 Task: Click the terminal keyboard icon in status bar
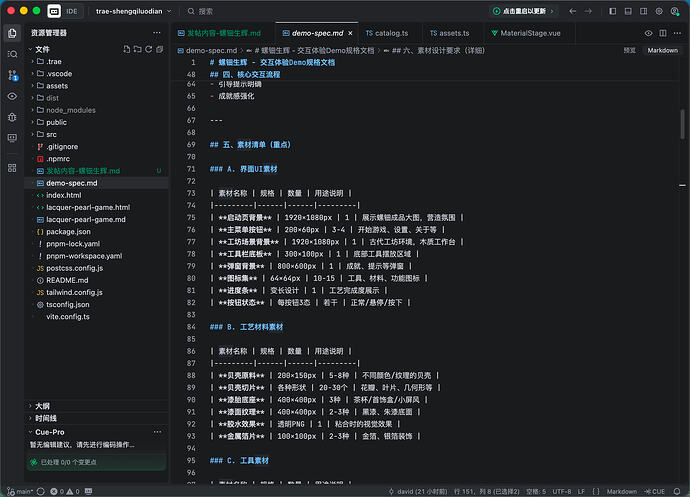click(88, 491)
